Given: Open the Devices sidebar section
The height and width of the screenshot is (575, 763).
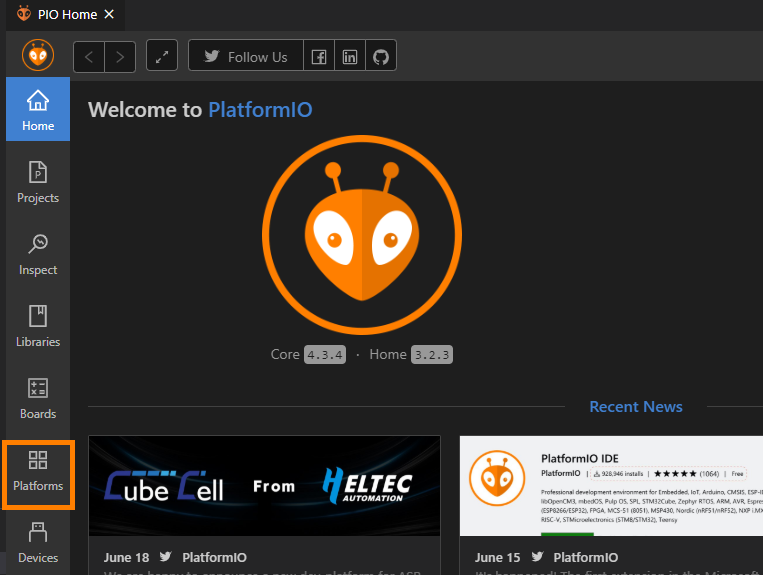Looking at the screenshot, I should click(x=38, y=542).
